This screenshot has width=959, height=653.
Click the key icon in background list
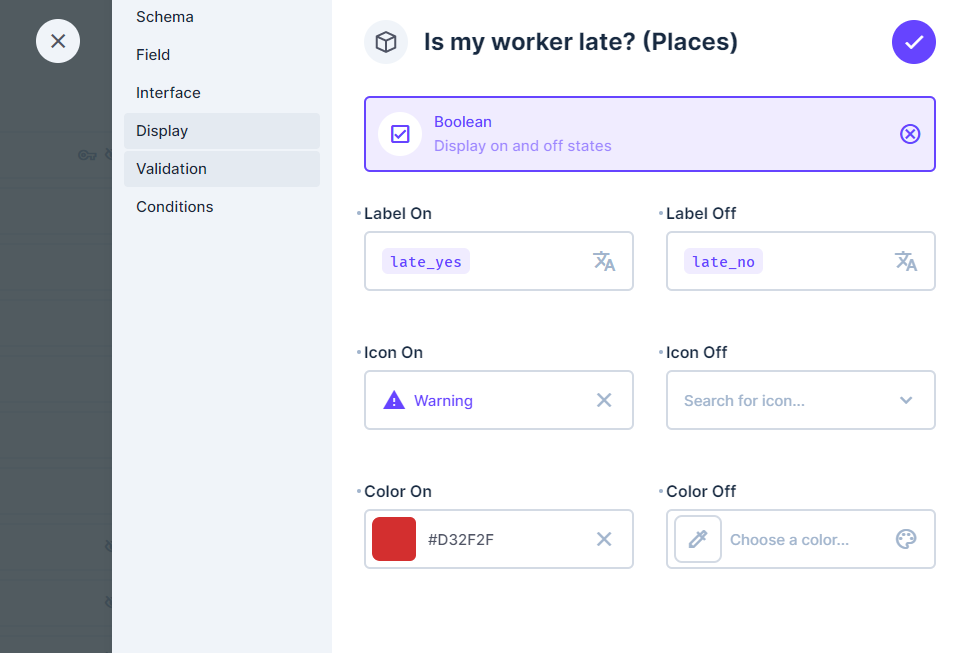[x=87, y=155]
